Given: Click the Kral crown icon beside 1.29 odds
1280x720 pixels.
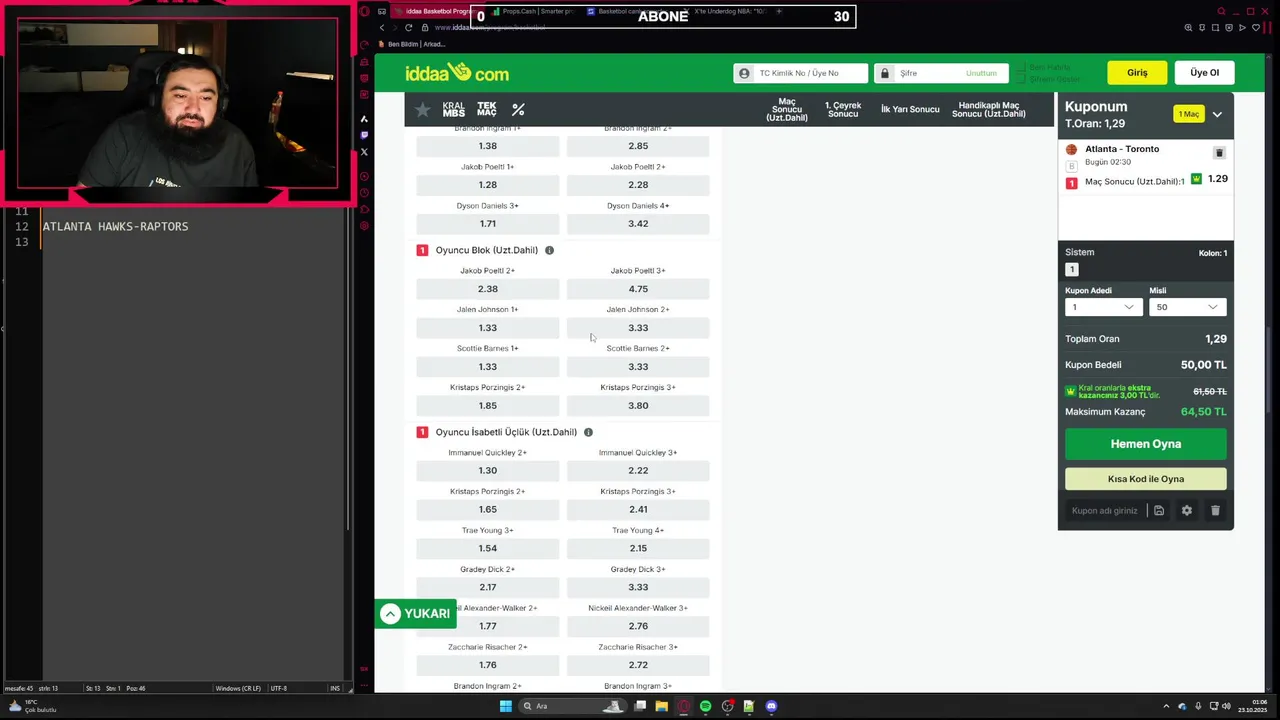Looking at the screenshot, I should click(x=1196, y=179).
